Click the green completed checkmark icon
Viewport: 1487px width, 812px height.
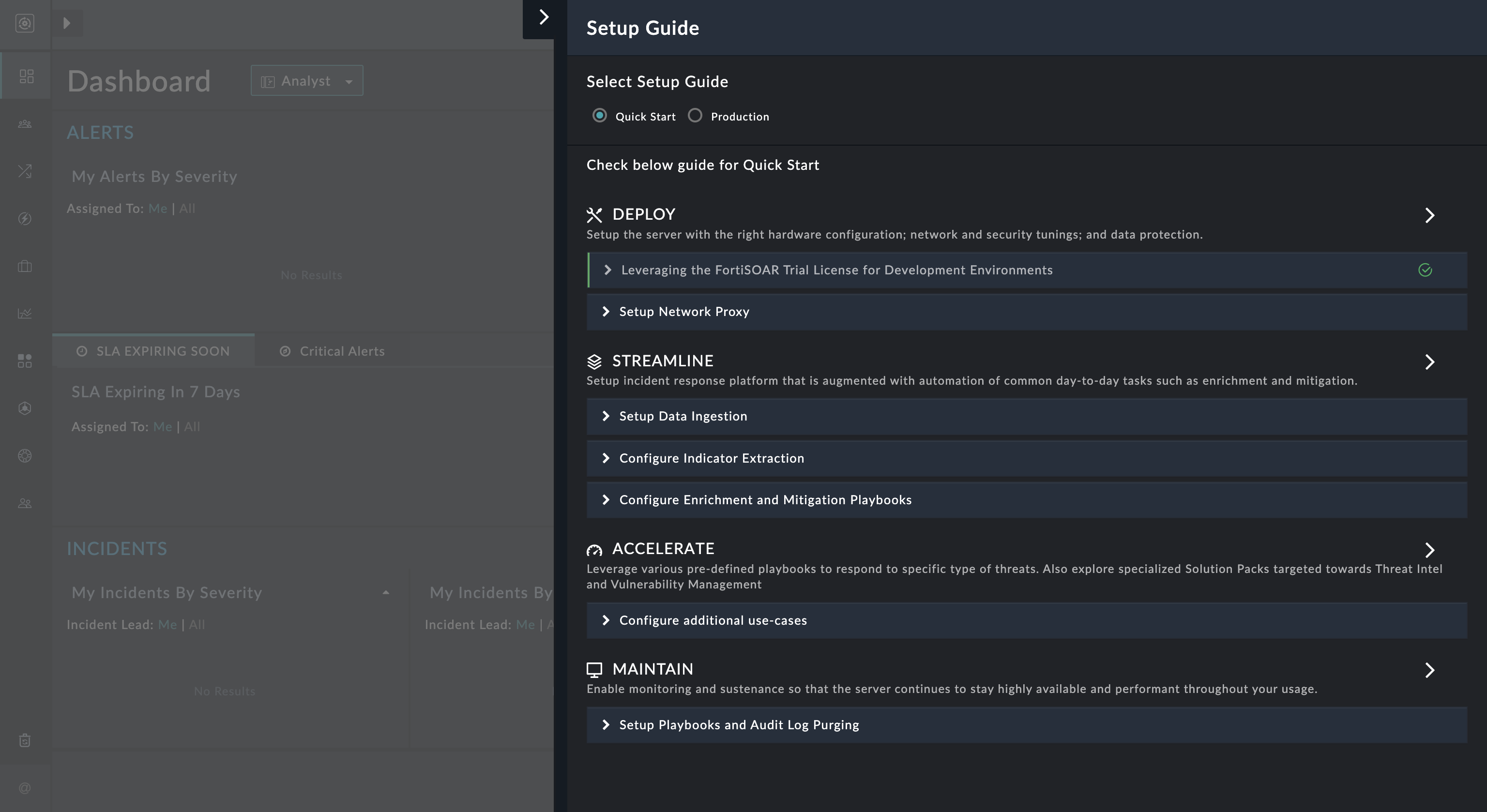click(x=1425, y=270)
